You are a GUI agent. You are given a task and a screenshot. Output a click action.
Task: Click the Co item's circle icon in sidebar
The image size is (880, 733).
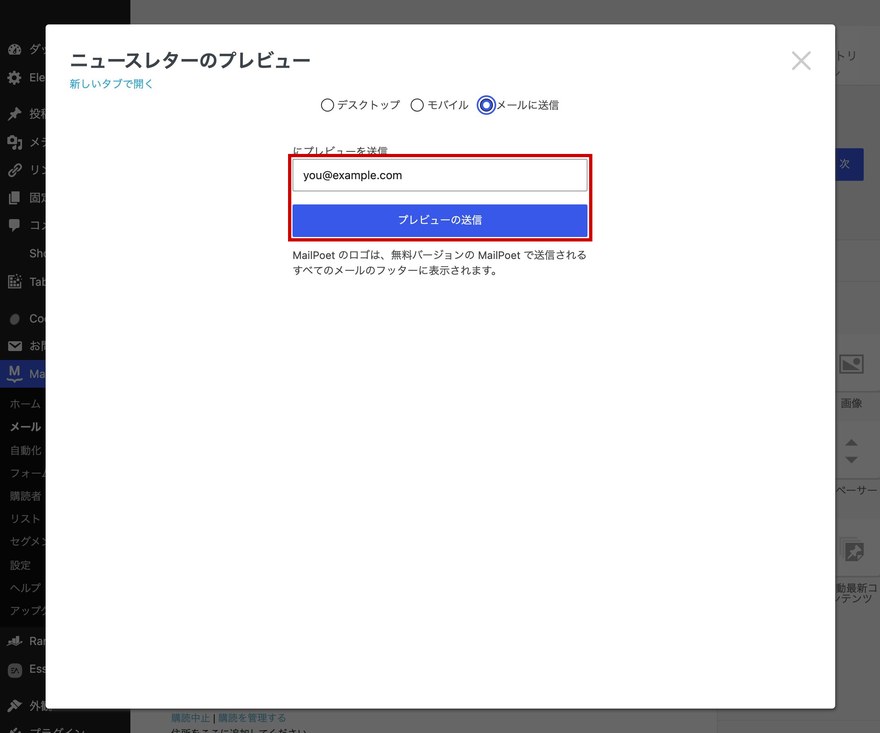[x=15, y=319]
